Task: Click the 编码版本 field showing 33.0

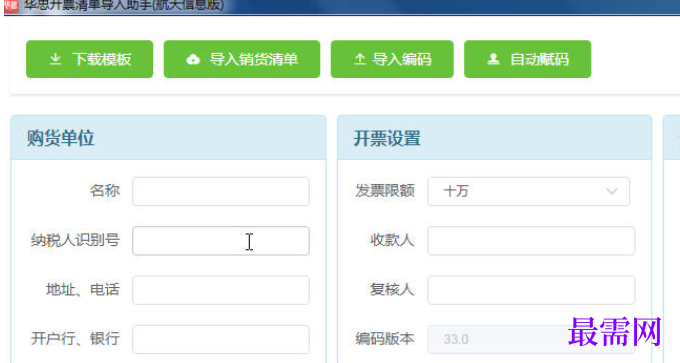Action: pos(531,339)
